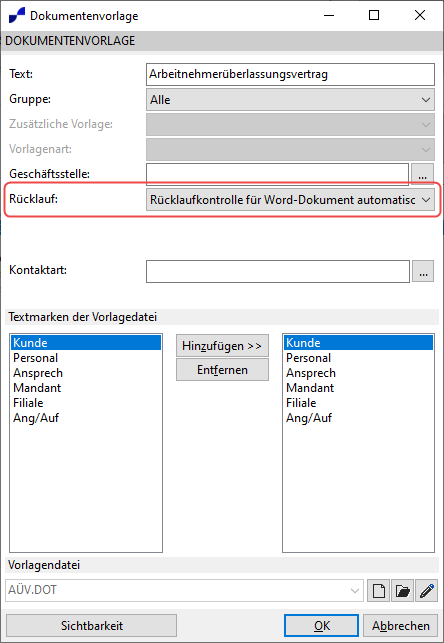Click into the Text input field
Image resolution: width=444 pixels, height=643 pixels.
click(x=290, y=75)
